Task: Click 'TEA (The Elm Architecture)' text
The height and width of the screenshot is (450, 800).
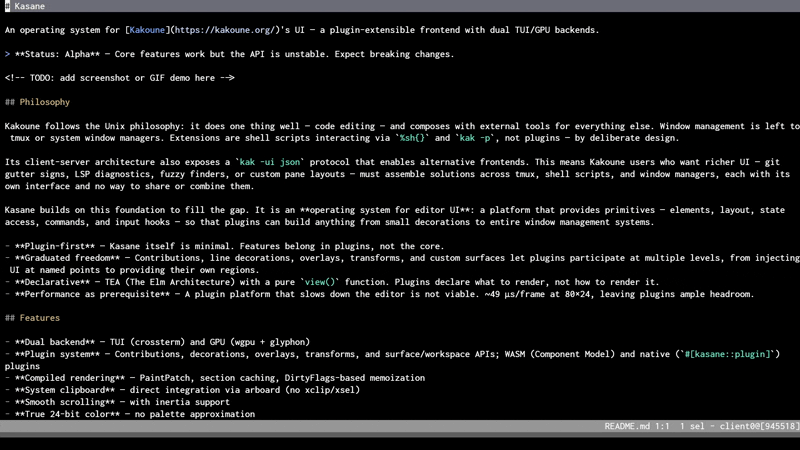Action: click(x=170, y=282)
